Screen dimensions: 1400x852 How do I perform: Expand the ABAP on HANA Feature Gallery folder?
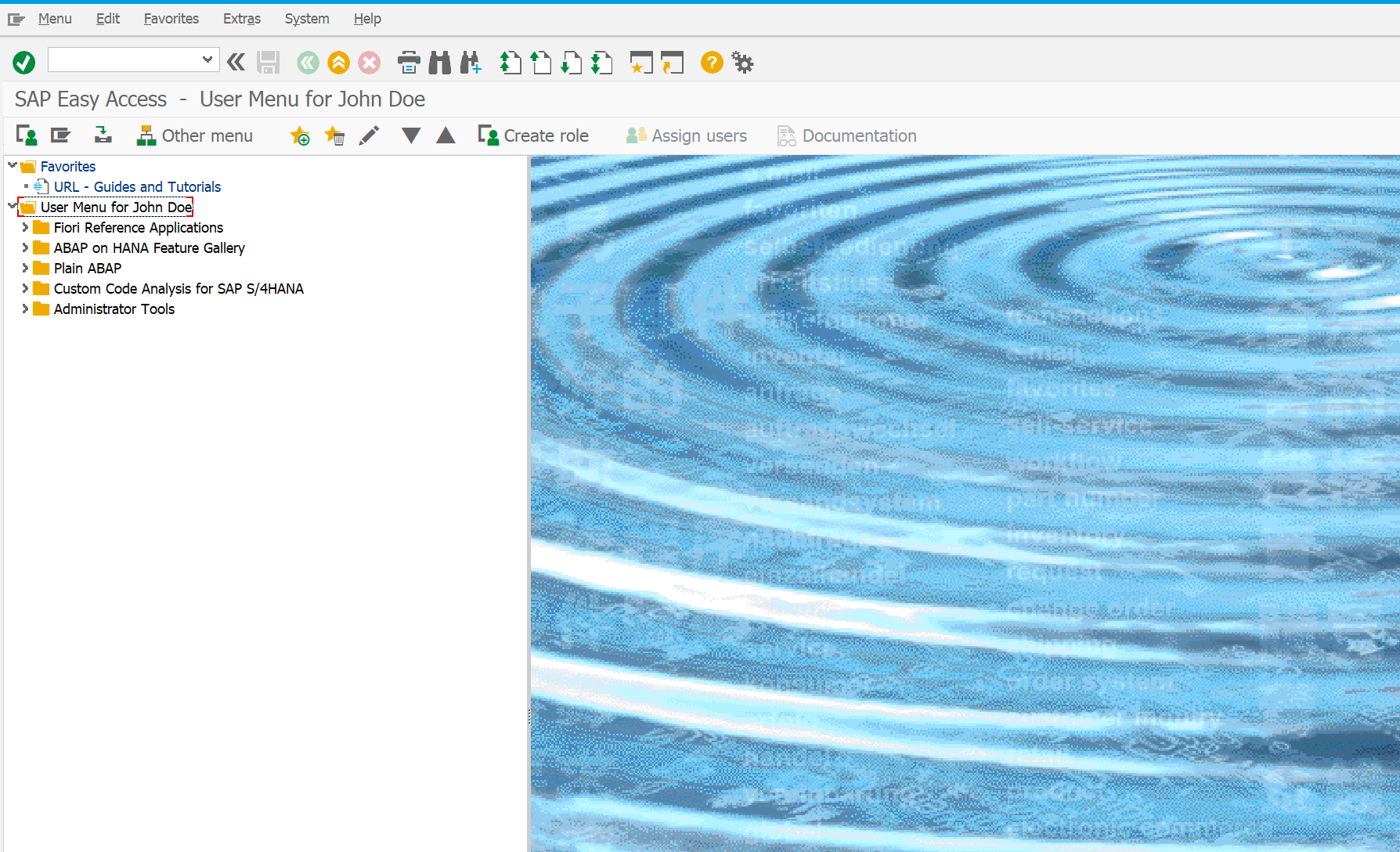tap(25, 247)
